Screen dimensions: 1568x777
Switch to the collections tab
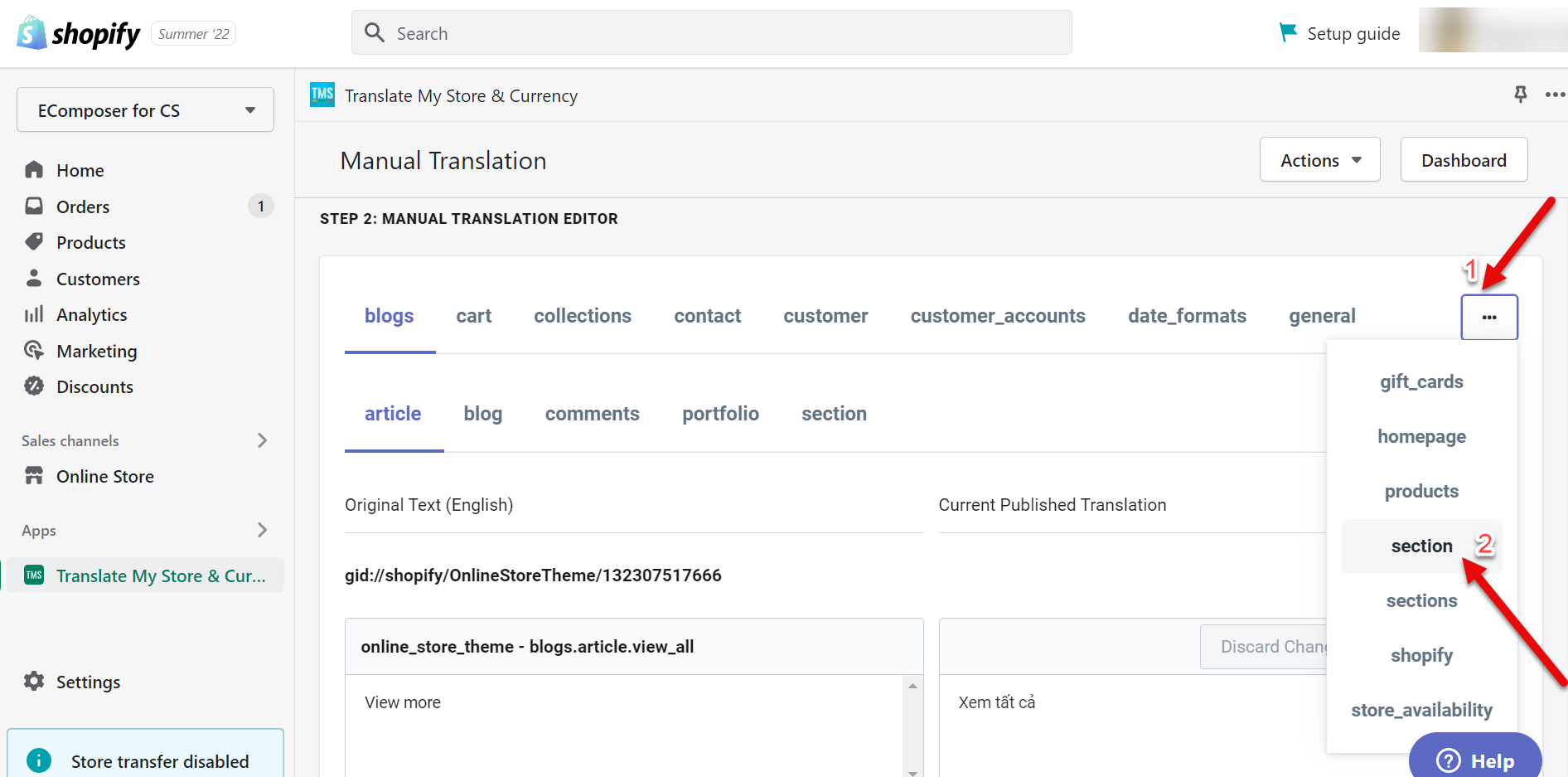pyautogui.click(x=582, y=315)
